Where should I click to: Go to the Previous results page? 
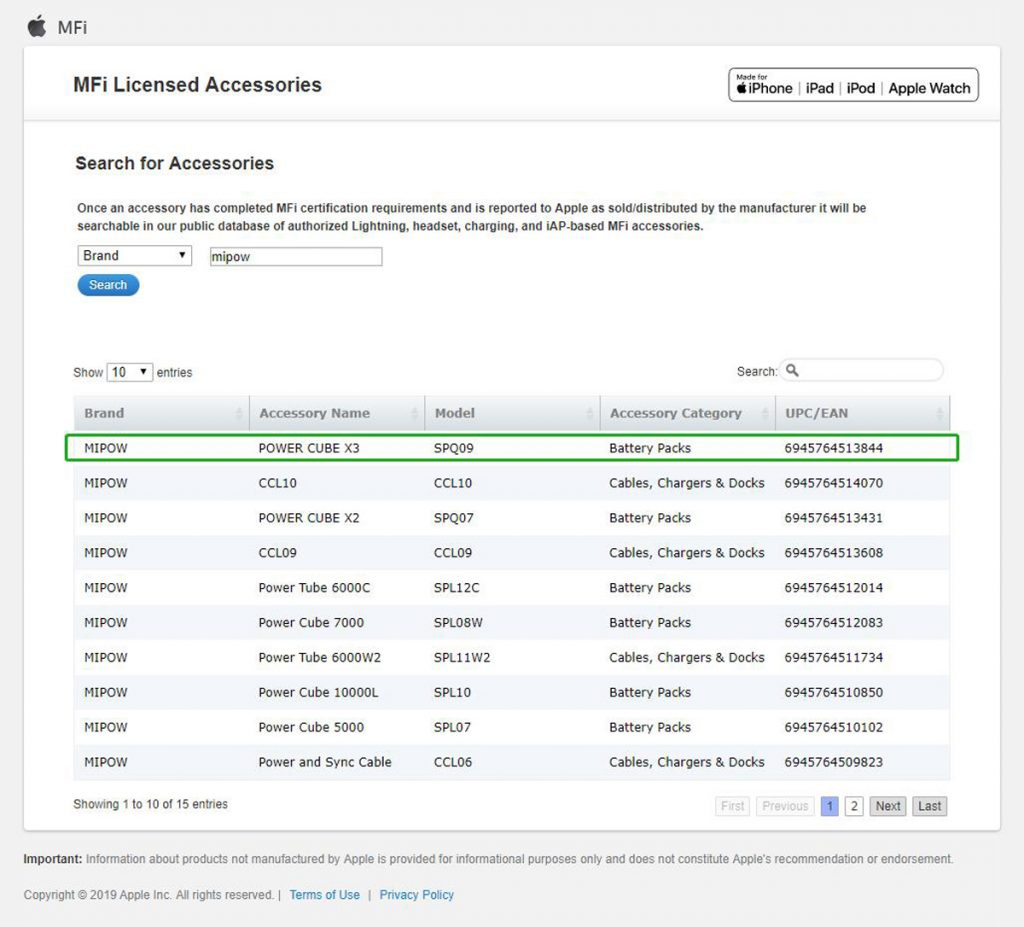pyautogui.click(x=785, y=806)
